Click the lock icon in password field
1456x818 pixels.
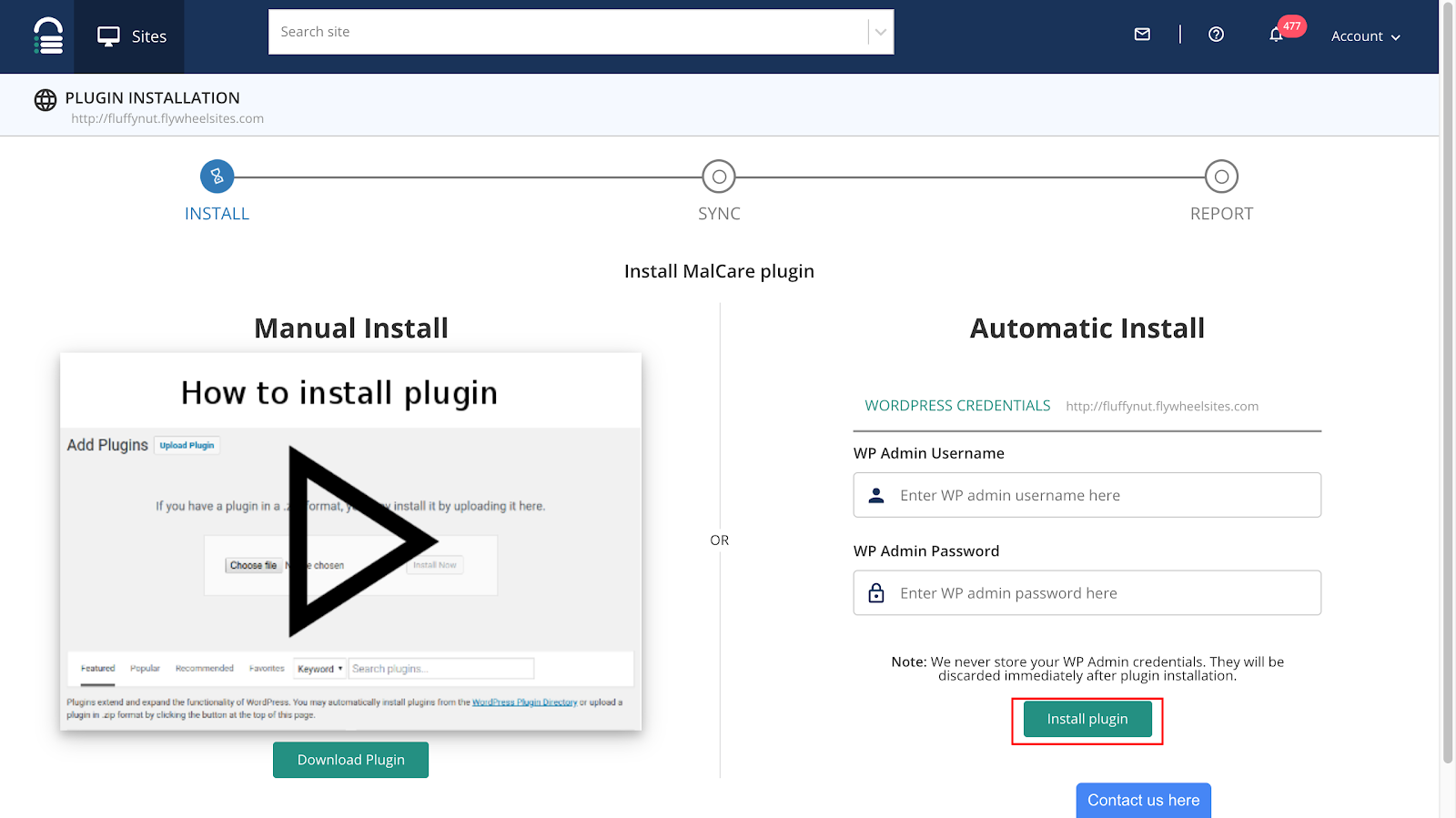click(876, 593)
